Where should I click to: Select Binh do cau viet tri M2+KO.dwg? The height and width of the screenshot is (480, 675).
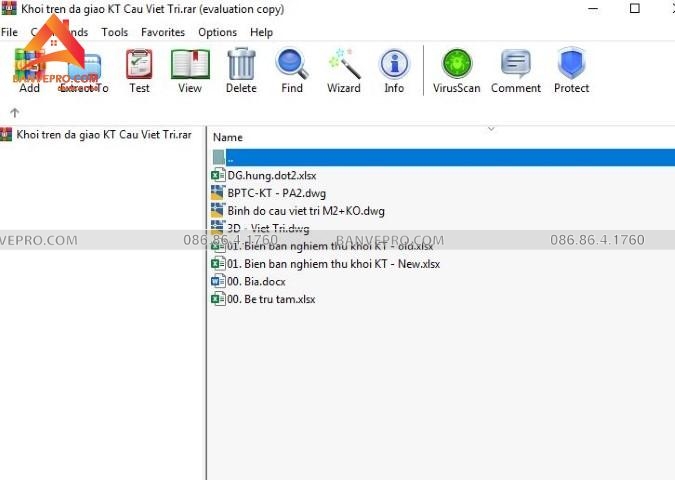[306, 211]
